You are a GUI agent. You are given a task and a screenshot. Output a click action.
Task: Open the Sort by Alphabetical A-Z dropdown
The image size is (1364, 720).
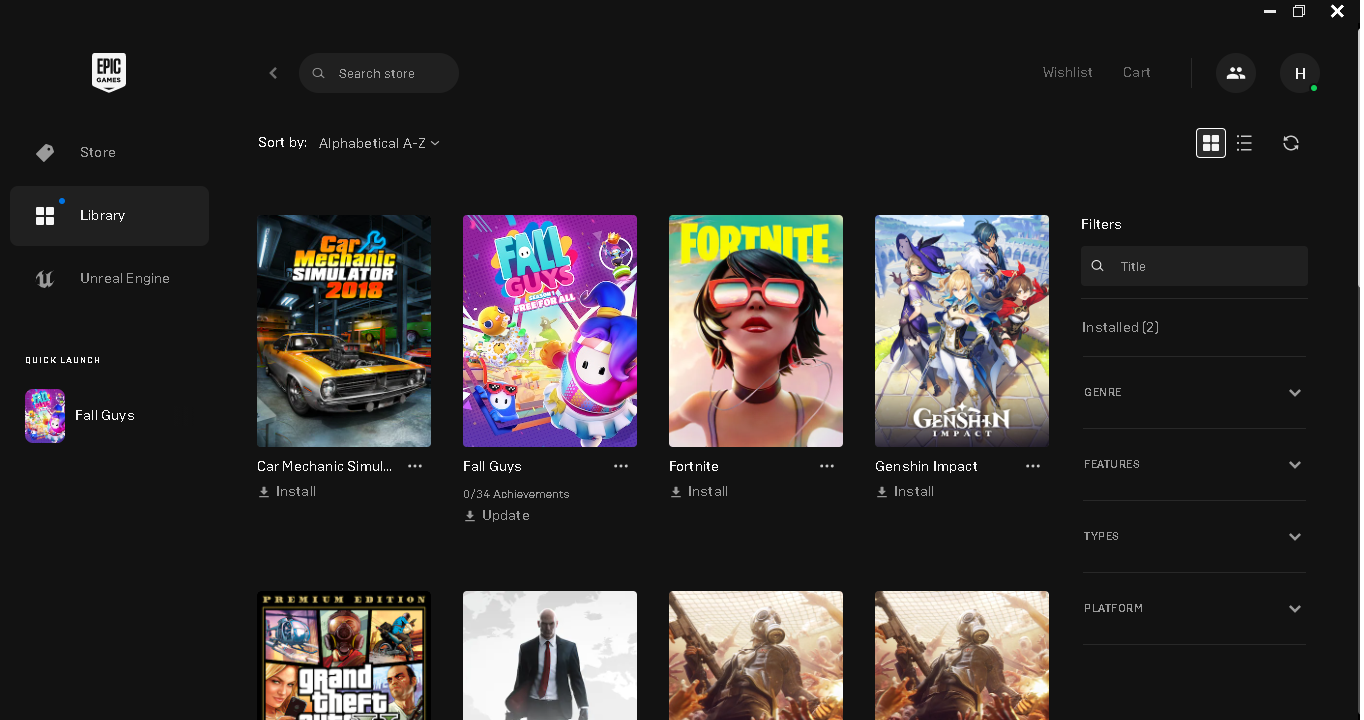pyautogui.click(x=379, y=143)
